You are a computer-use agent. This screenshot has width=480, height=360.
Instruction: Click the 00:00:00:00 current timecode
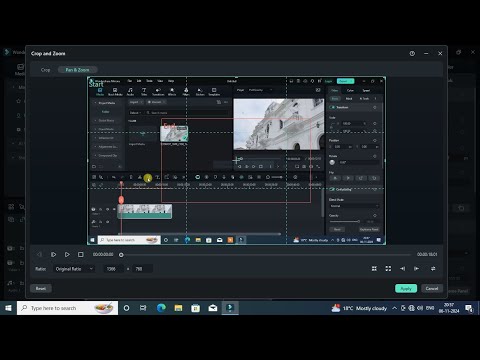click(103, 254)
